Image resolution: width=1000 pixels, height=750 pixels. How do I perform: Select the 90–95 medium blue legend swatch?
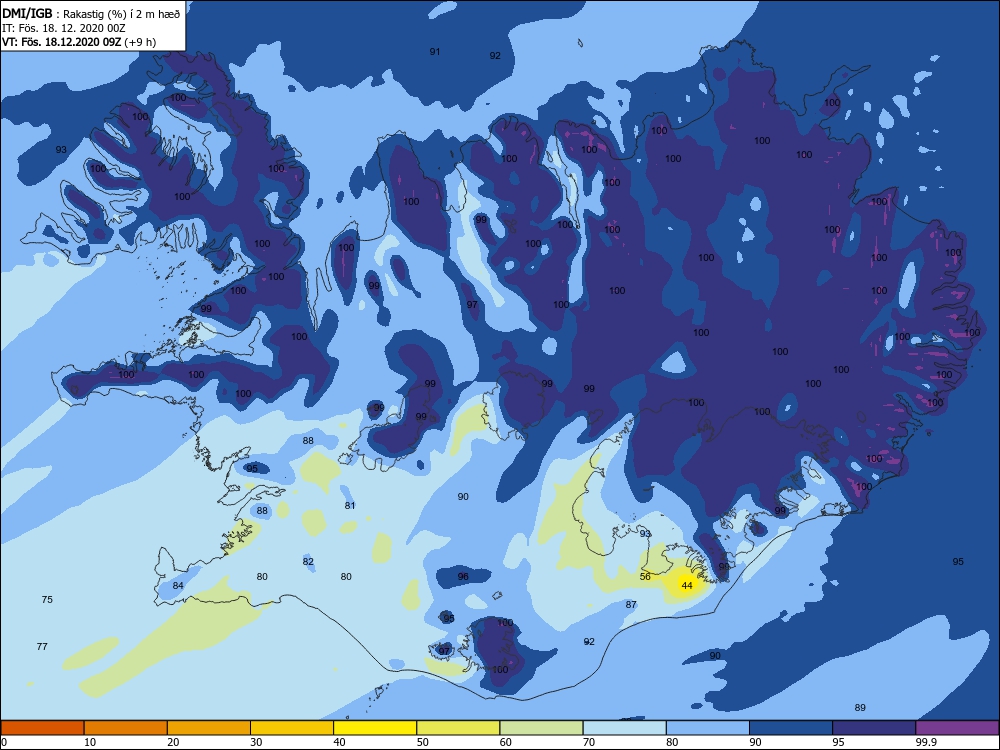click(791, 728)
